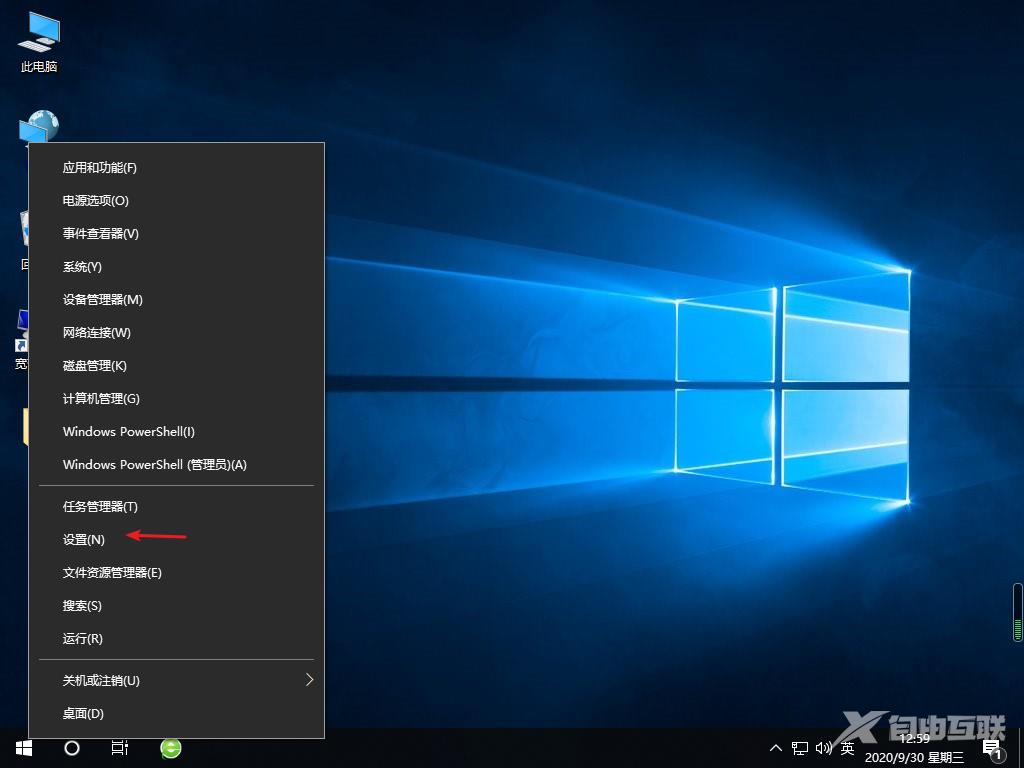Open 设备管理器(M)
This screenshot has width=1024, height=768.
click(176, 300)
